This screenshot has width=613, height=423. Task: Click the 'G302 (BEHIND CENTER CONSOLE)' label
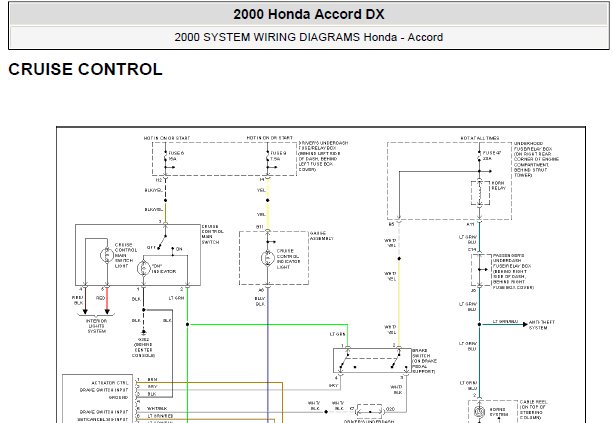click(143, 348)
